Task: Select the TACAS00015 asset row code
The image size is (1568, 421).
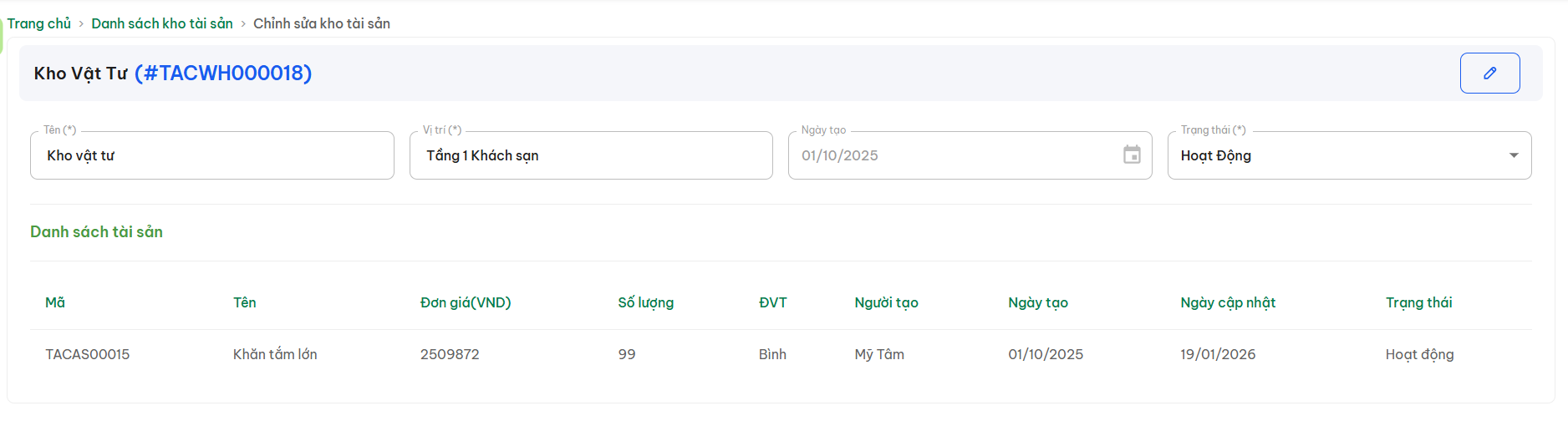Action: (88, 354)
